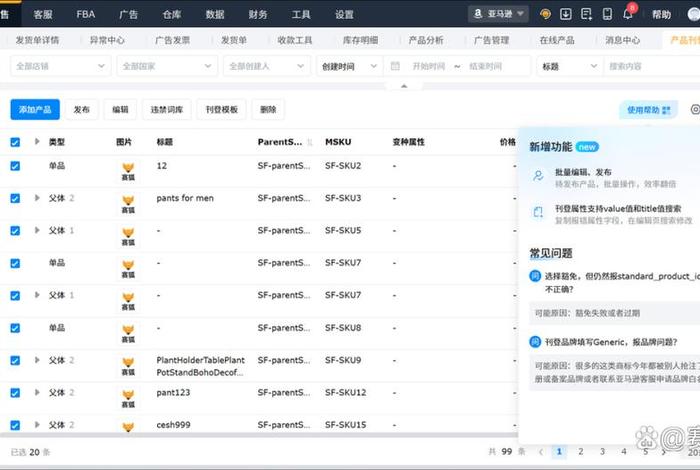Click the fox thumbnail in SF-SKU3 row

point(128,204)
